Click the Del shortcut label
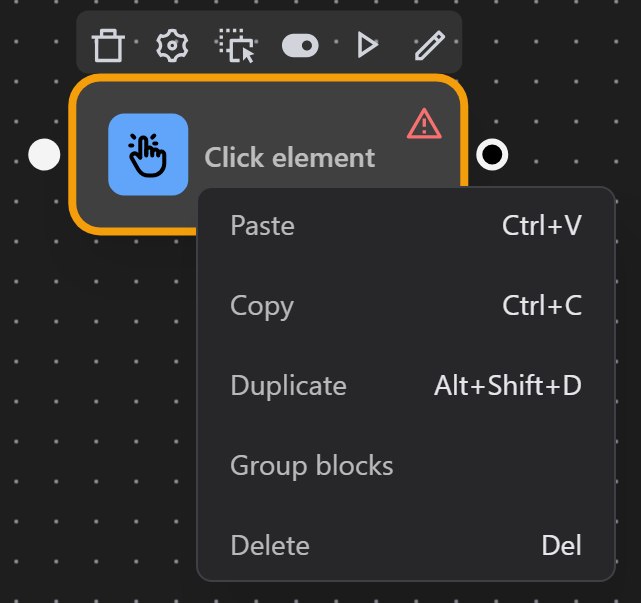The width and height of the screenshot is (641, 603). click(561, 546)
